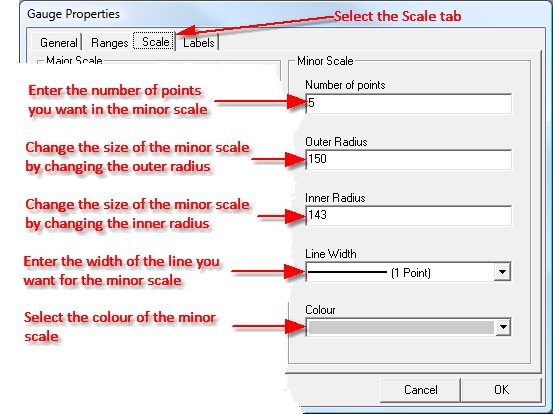Go to the Labels tab

point(198,43)
